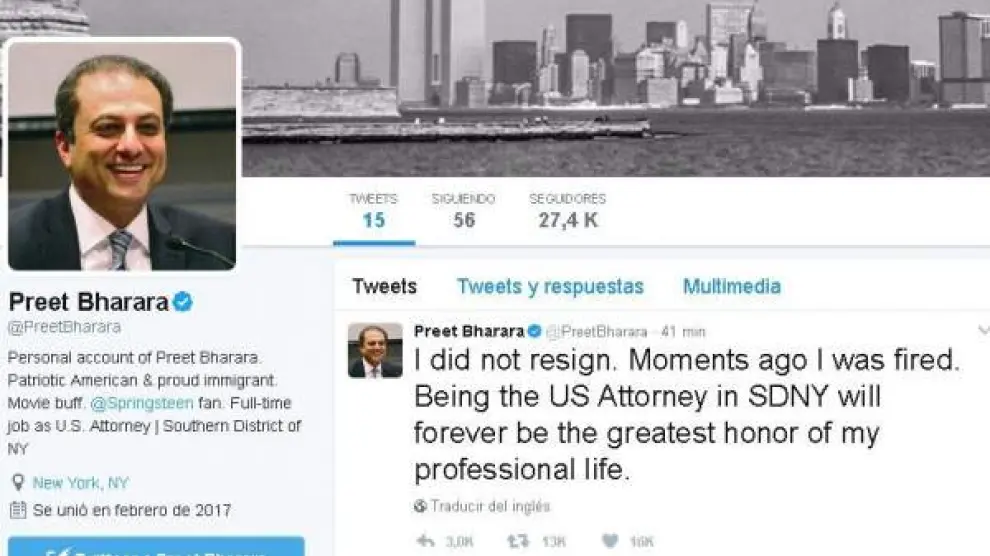The height and width of the screenshot is (556, 990).
Task: View the Seguidores 27,4 K list
Action: point(568,211)
